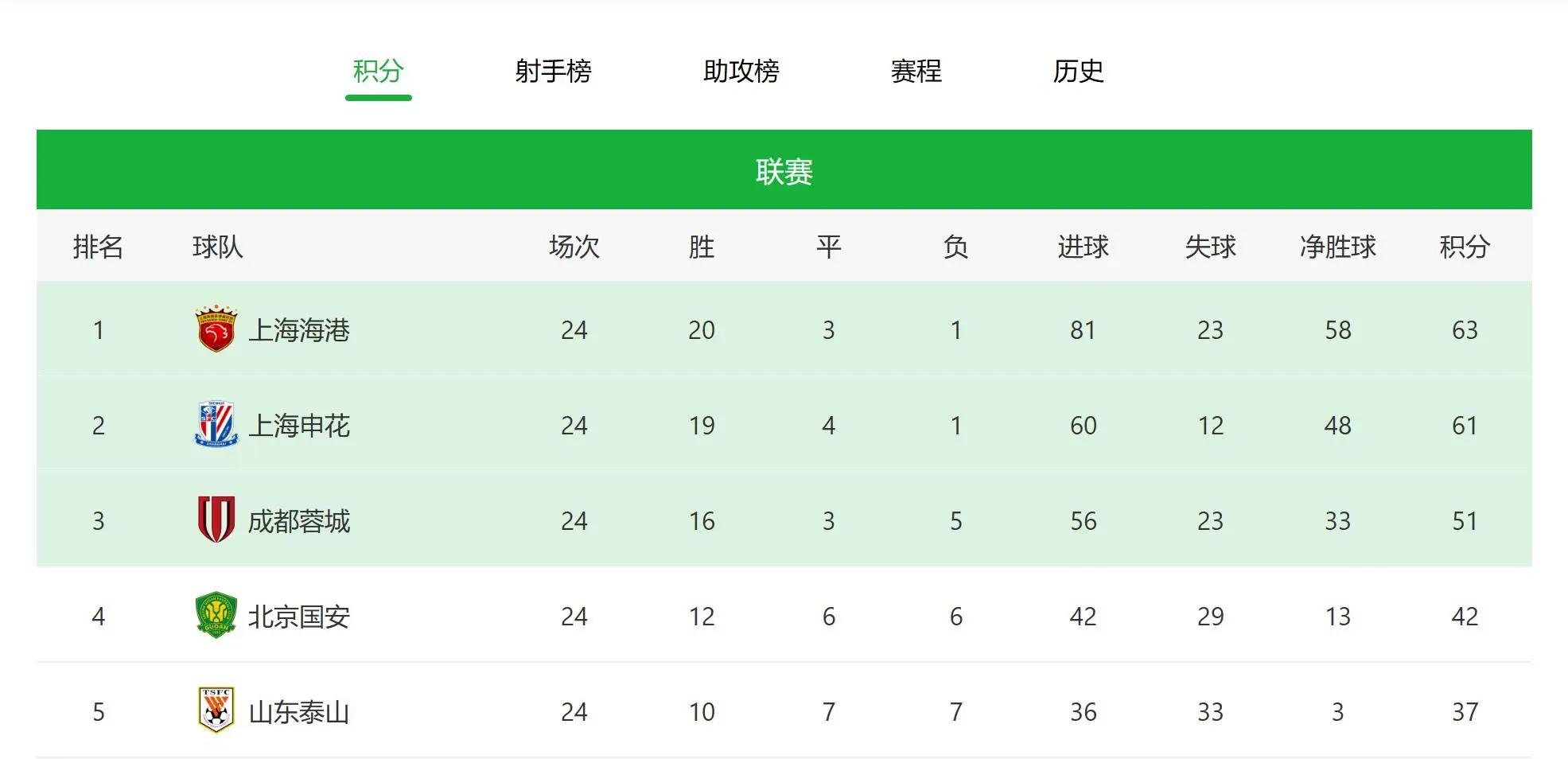Switch to the 射手榜 tab
The height and width of the screenshot is (759, 1568).
point(553,72)
